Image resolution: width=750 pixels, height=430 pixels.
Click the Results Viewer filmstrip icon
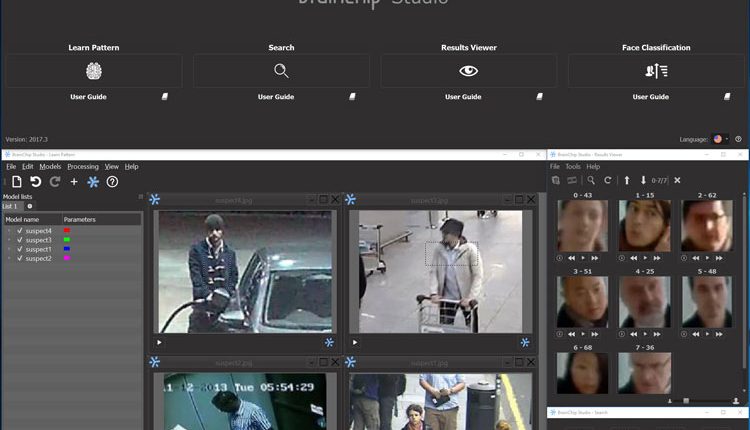572,180
